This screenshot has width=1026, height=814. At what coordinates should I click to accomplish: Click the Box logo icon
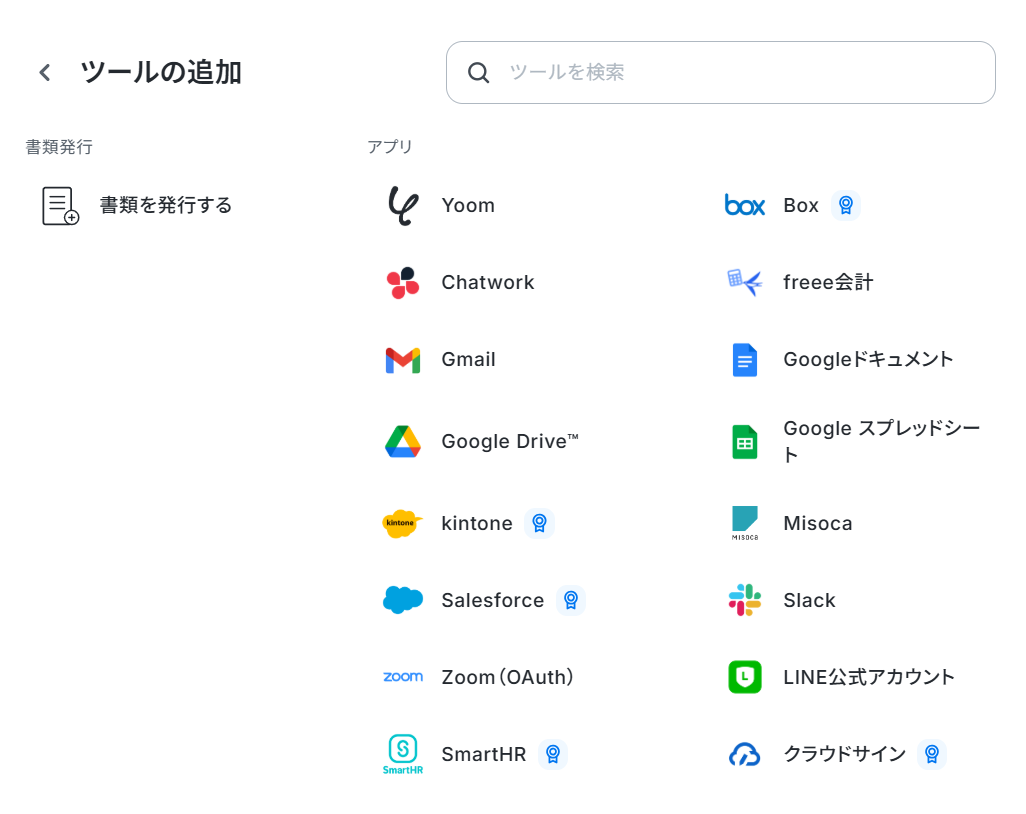745,205
